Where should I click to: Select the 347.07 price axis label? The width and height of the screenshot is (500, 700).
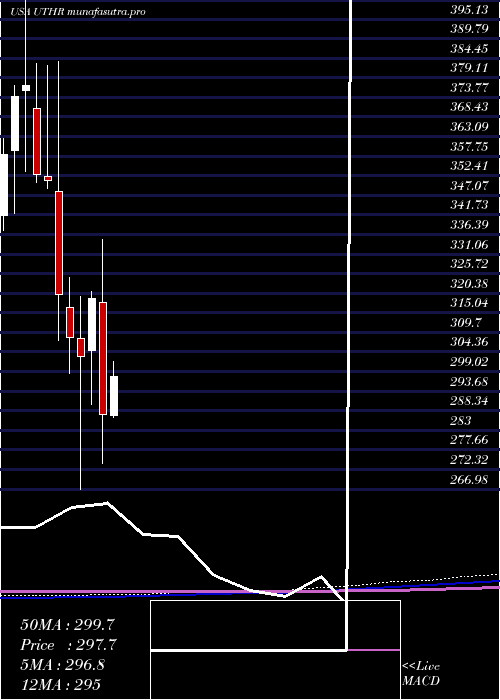468,185
